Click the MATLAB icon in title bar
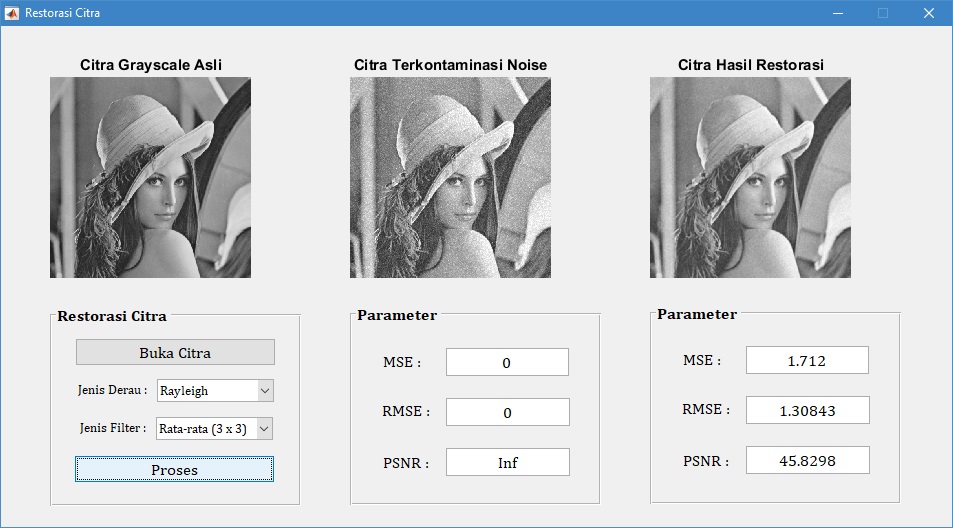Image resolution: width=953 pixels, height=528 pixels. [x=12, y=13]
